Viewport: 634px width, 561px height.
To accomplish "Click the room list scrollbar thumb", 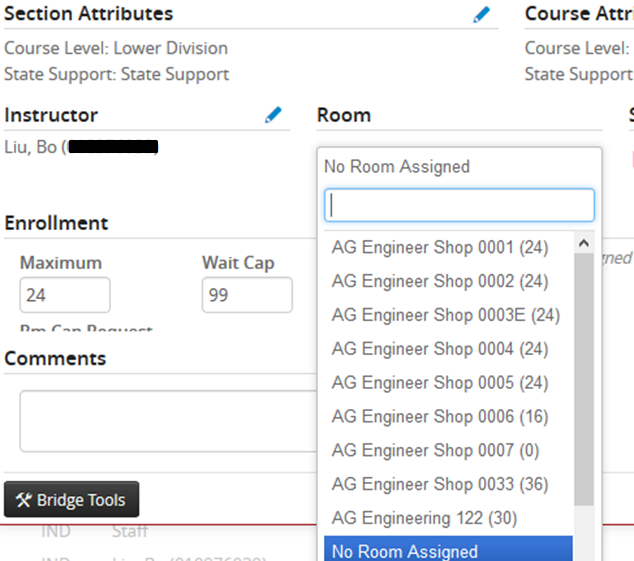I will coord(583,379).
